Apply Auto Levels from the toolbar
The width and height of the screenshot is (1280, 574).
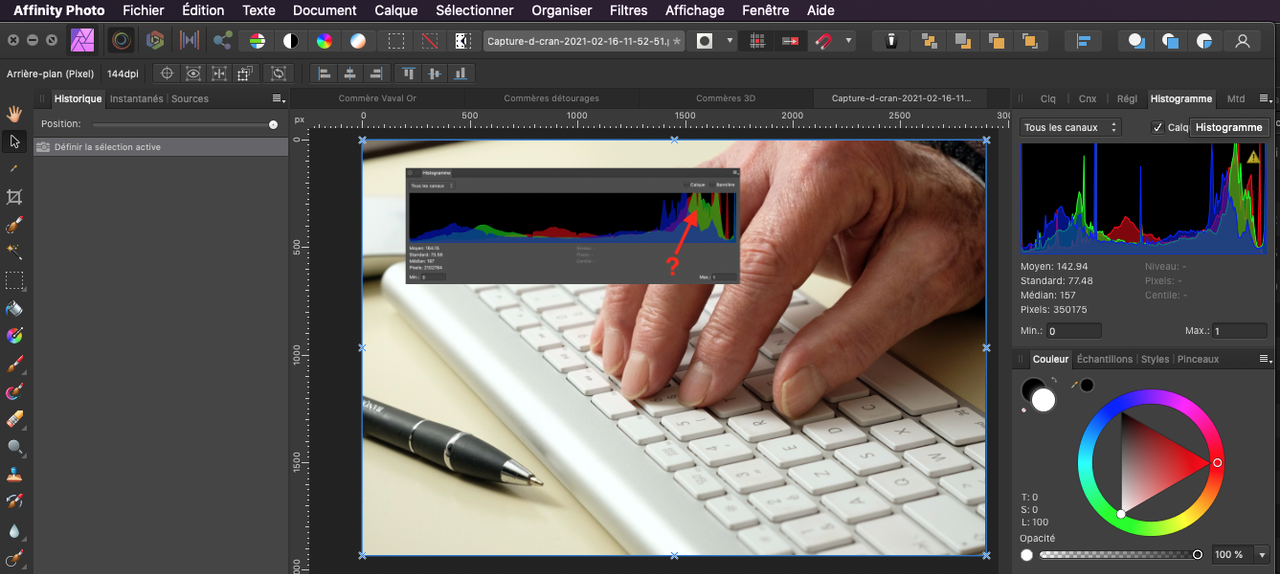click(x=257, y=41)
